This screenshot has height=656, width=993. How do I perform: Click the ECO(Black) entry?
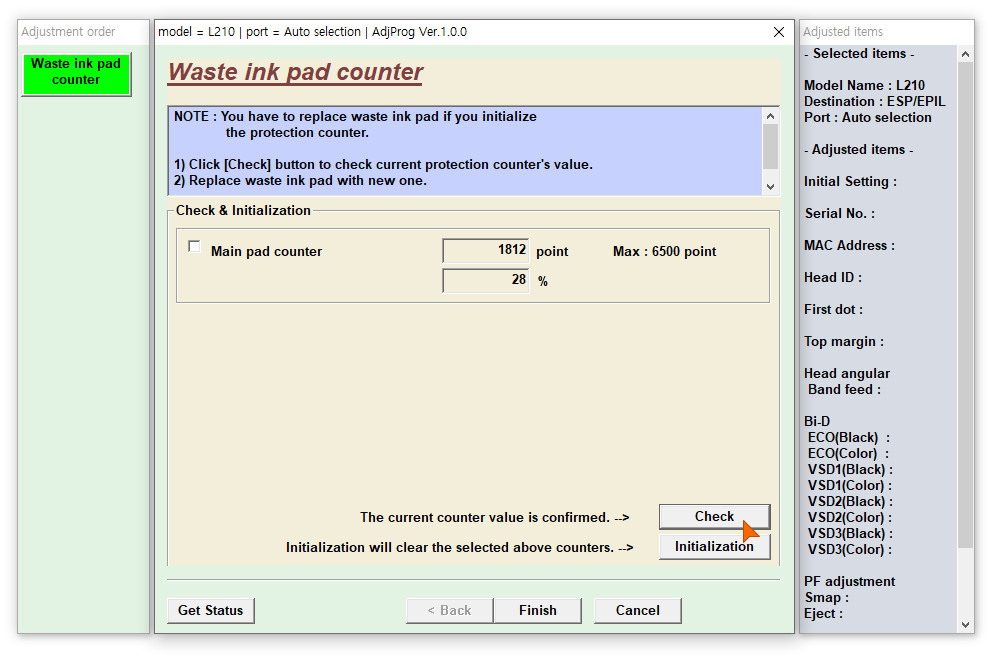pyautogui.click(x=849, y=438)
